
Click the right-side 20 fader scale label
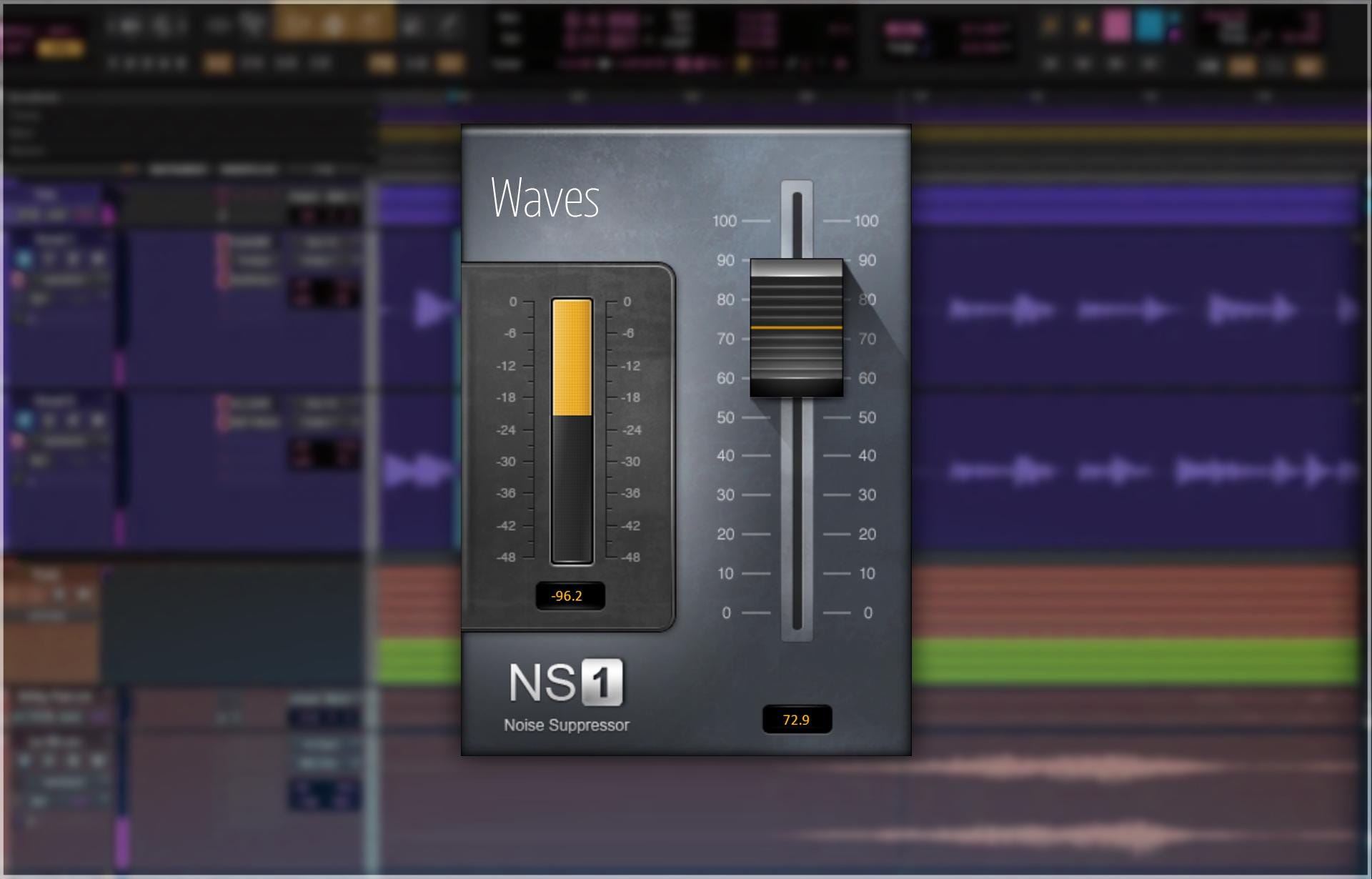pos(867,535)
